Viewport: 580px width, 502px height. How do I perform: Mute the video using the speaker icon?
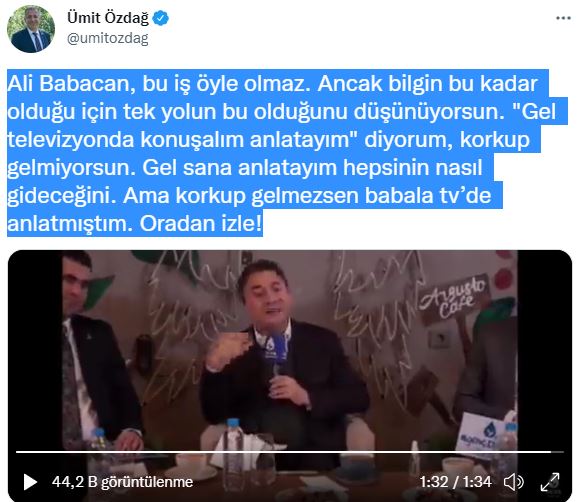[x=513, y=482]
